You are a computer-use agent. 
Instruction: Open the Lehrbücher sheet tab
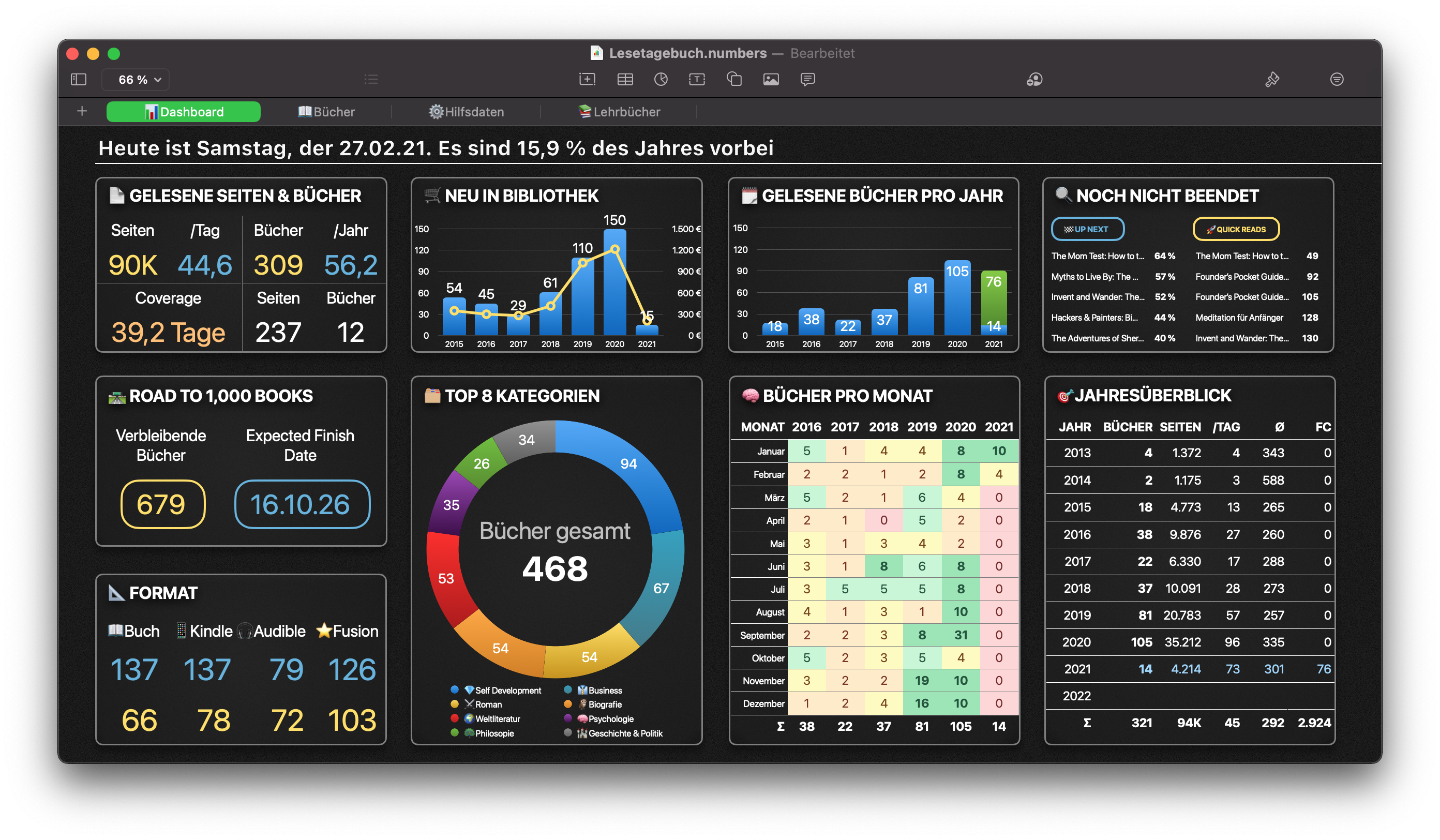(x=620, y=111)
